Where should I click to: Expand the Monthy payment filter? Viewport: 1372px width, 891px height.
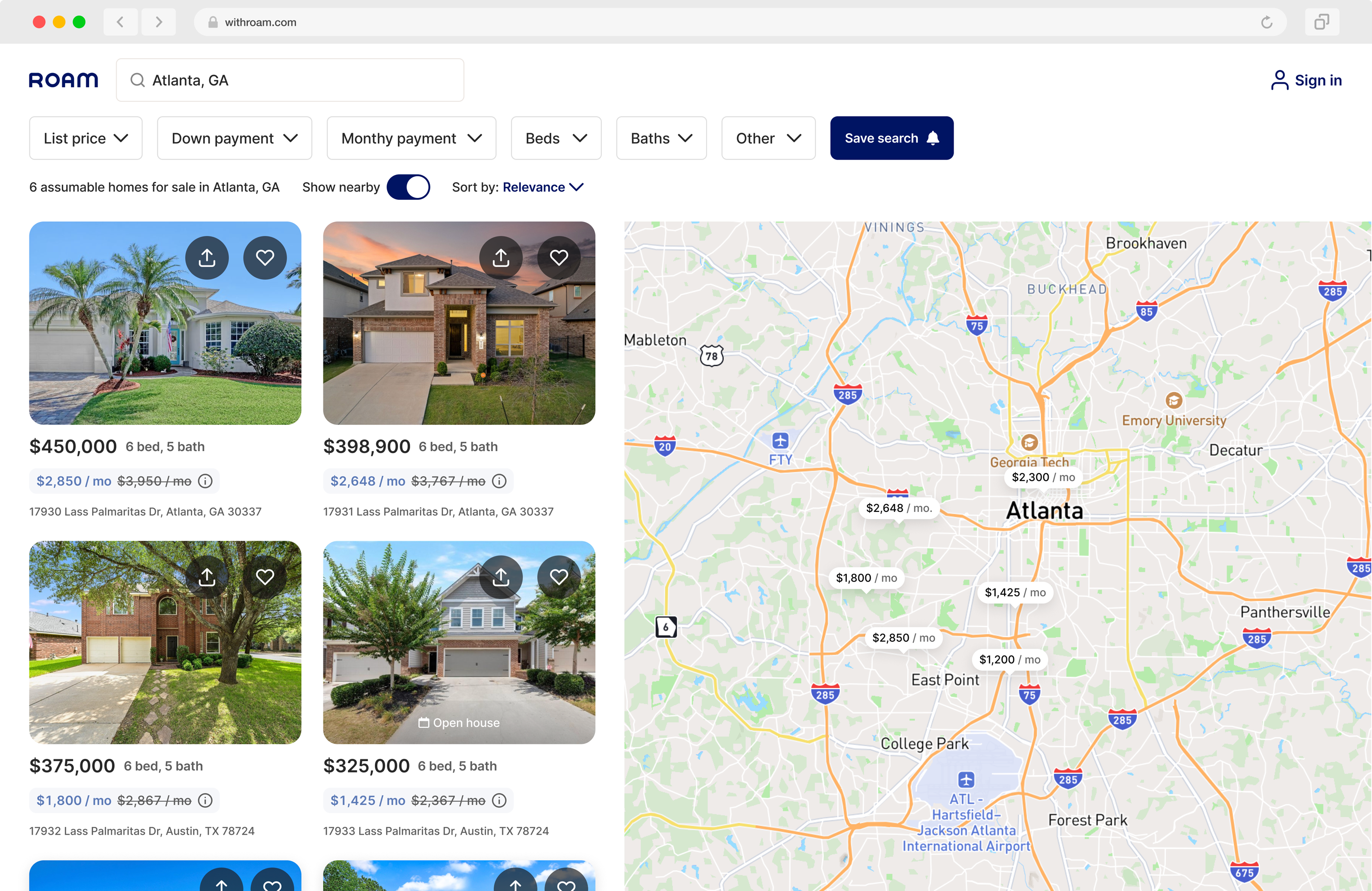(412, 138)
